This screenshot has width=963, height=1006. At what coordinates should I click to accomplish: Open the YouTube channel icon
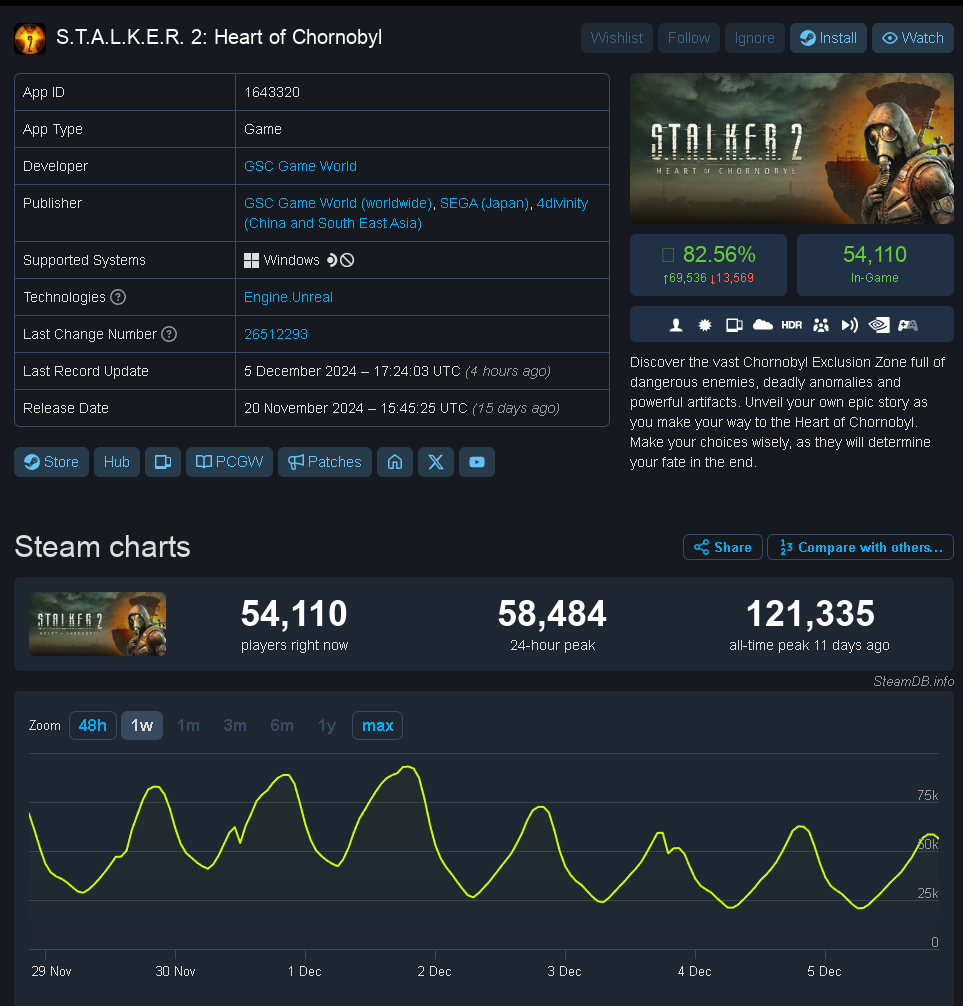pos(477,462)
